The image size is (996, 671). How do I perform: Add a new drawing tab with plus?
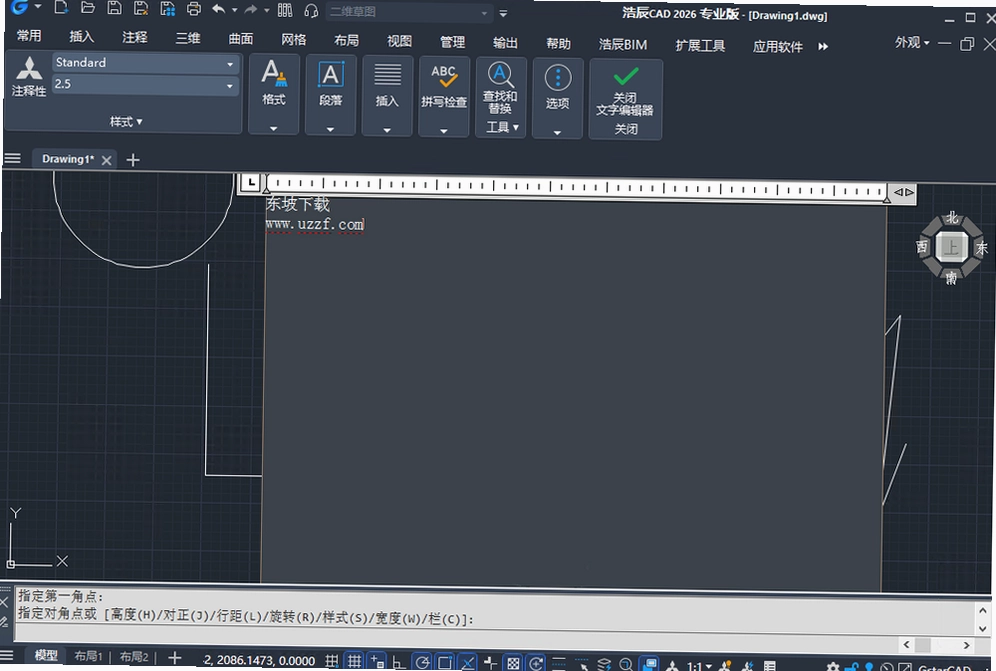(x=133, y=160)
